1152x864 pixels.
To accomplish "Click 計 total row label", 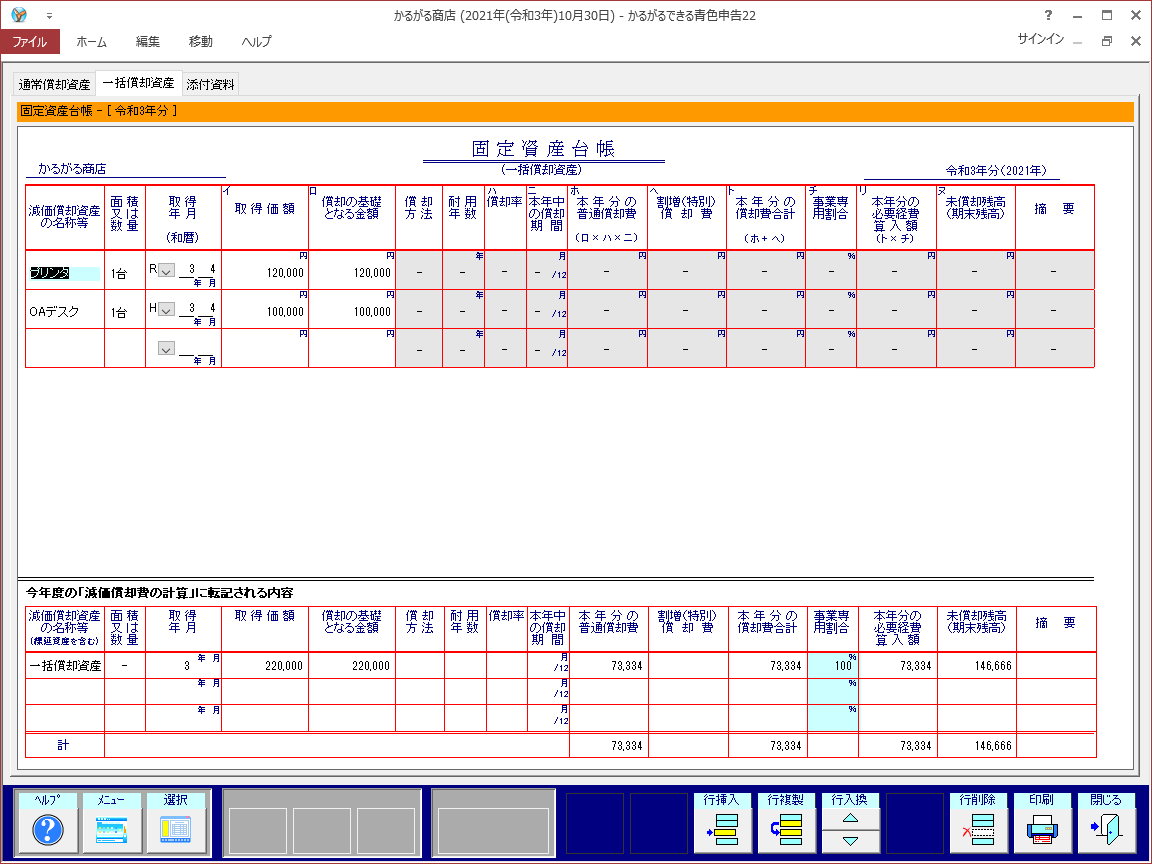I will (63, 745).
